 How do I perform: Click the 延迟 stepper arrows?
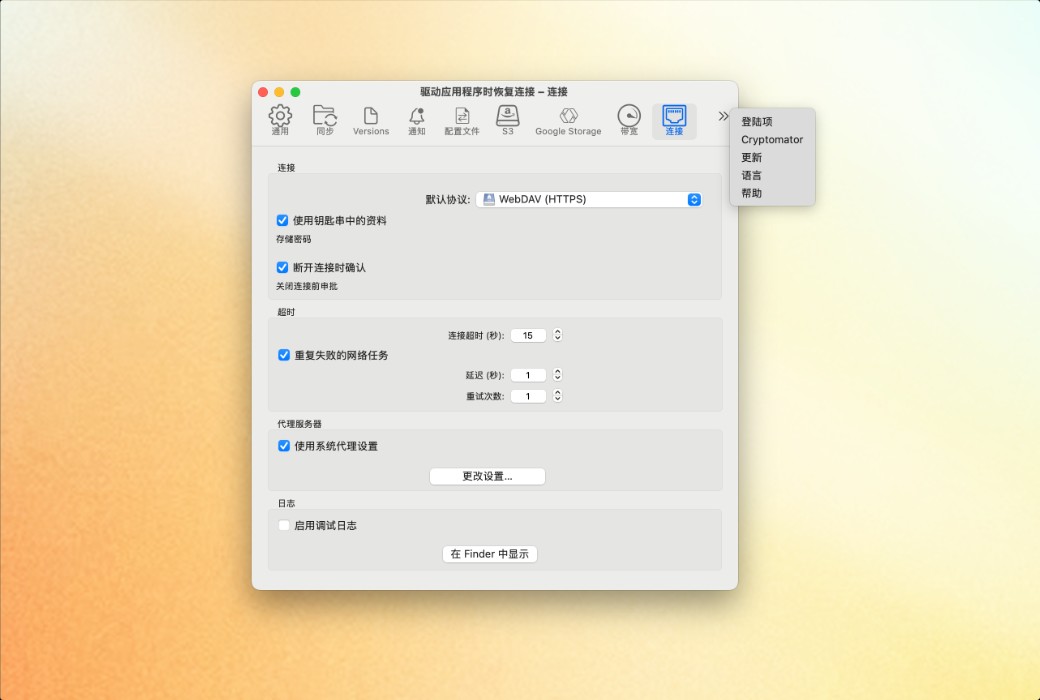pyautogui.click(x=558, y=375)
